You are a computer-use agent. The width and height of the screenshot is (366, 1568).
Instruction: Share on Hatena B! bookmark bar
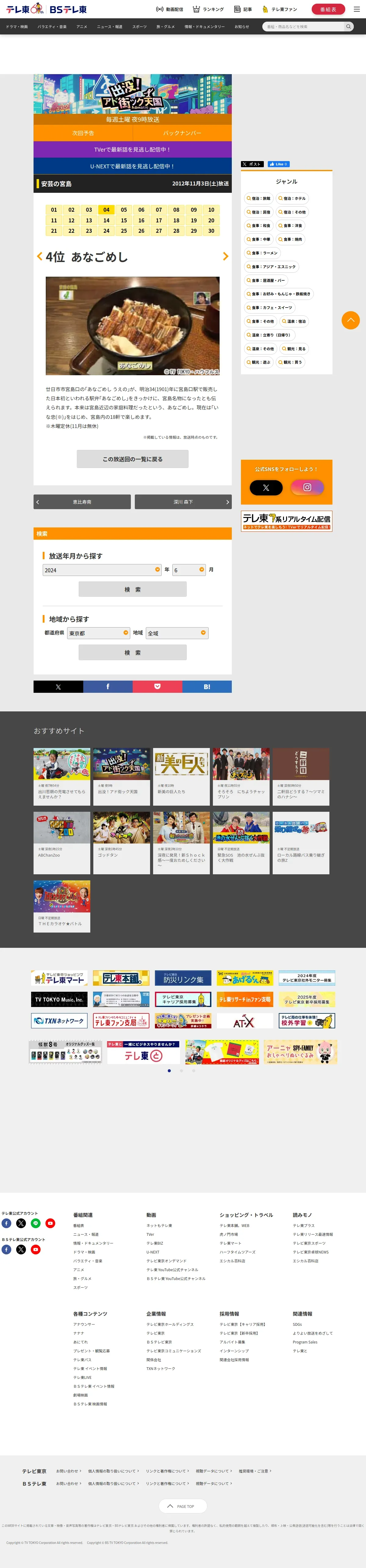click(x=207, y=687)
